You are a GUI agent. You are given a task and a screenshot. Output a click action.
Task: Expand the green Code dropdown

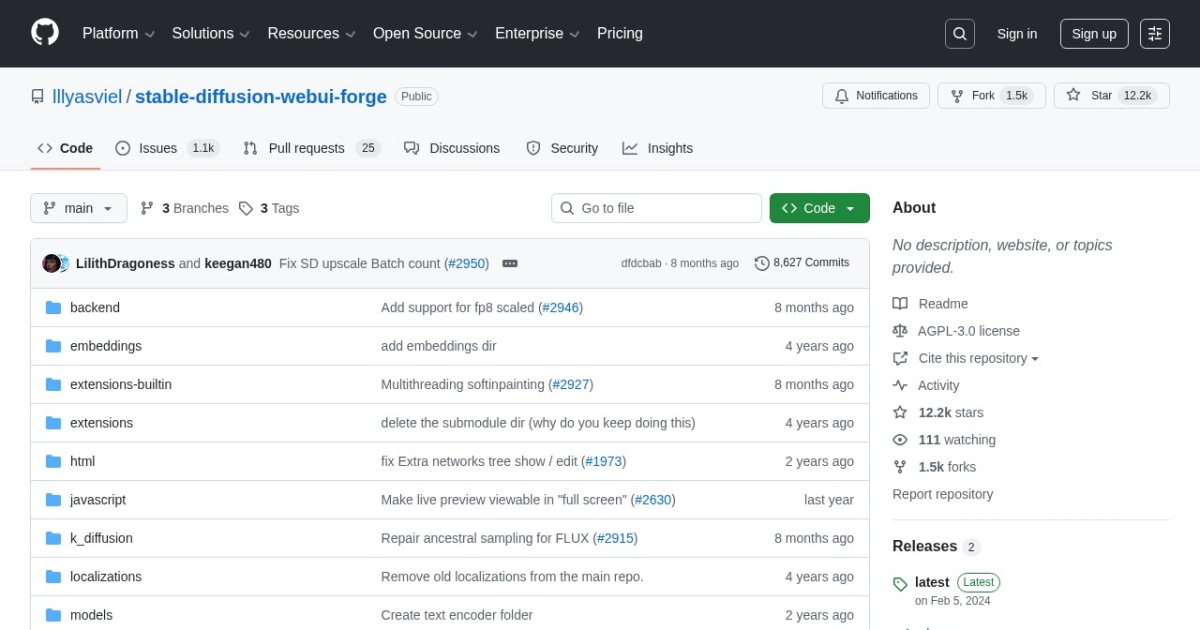[x=819, y=208]
